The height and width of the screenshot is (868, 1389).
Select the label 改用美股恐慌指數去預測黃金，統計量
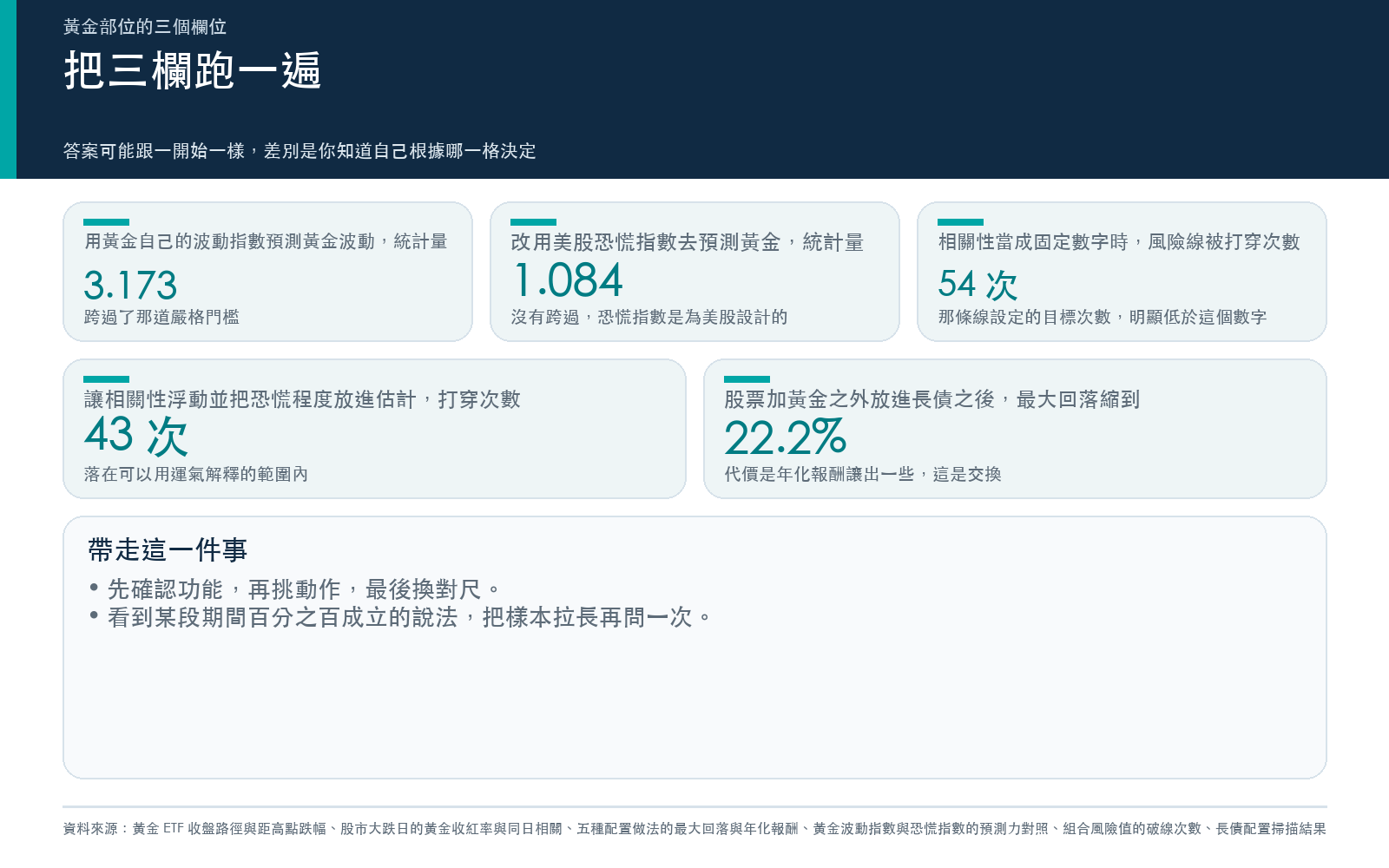coord(688,242)
